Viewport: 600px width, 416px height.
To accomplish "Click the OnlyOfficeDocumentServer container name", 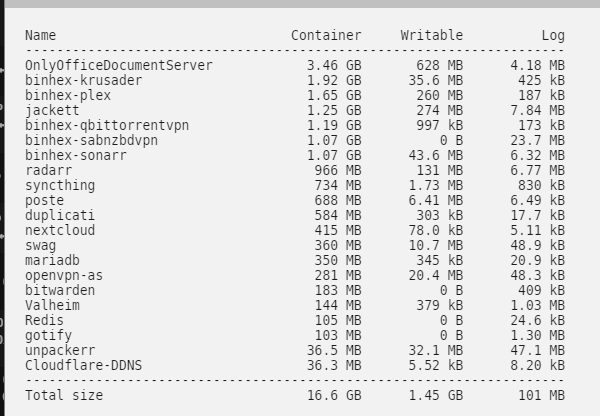I will pyautogui.click(x=119, y=65).
